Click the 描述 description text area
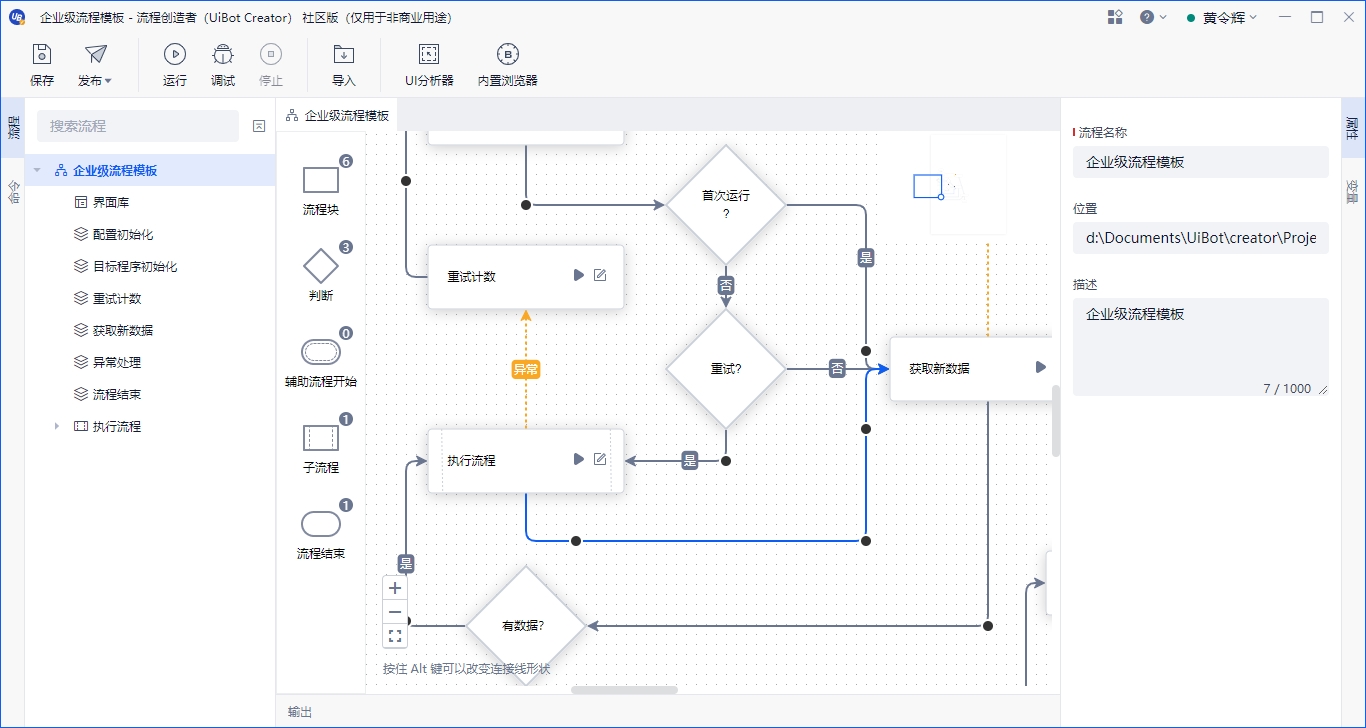This screenshot has width=1366, height=728. pos(1201,347)
